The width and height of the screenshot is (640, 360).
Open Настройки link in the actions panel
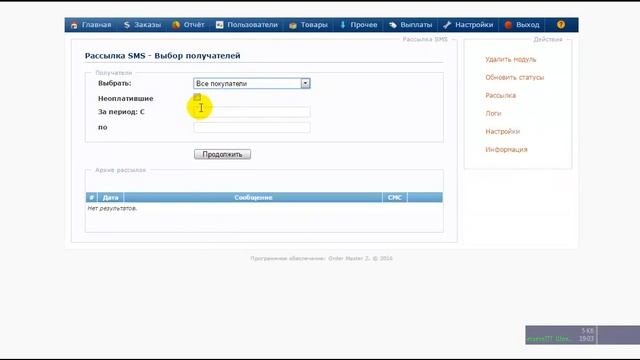tap(502, 131)
